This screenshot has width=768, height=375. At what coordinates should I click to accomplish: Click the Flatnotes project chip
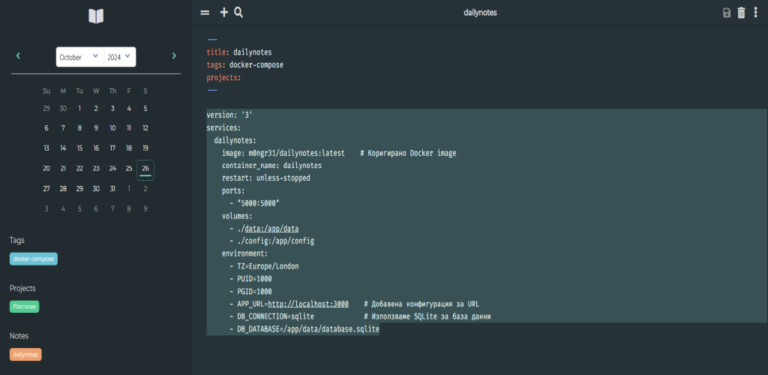click(24, 307)
